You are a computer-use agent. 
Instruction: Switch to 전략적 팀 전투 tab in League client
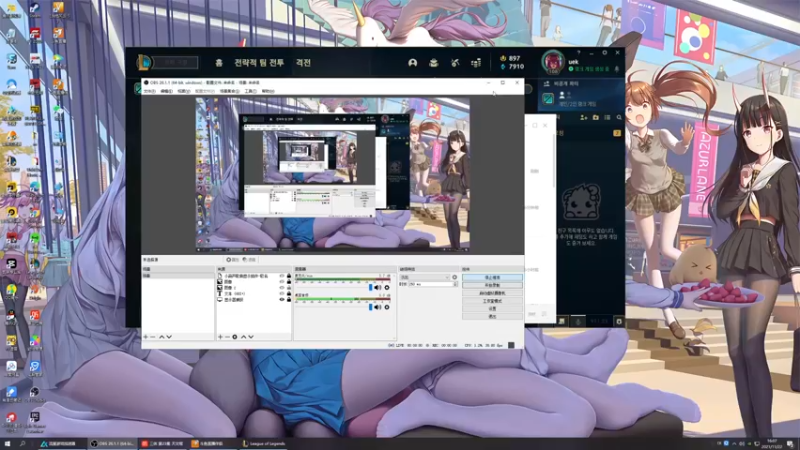pos(259,63)
